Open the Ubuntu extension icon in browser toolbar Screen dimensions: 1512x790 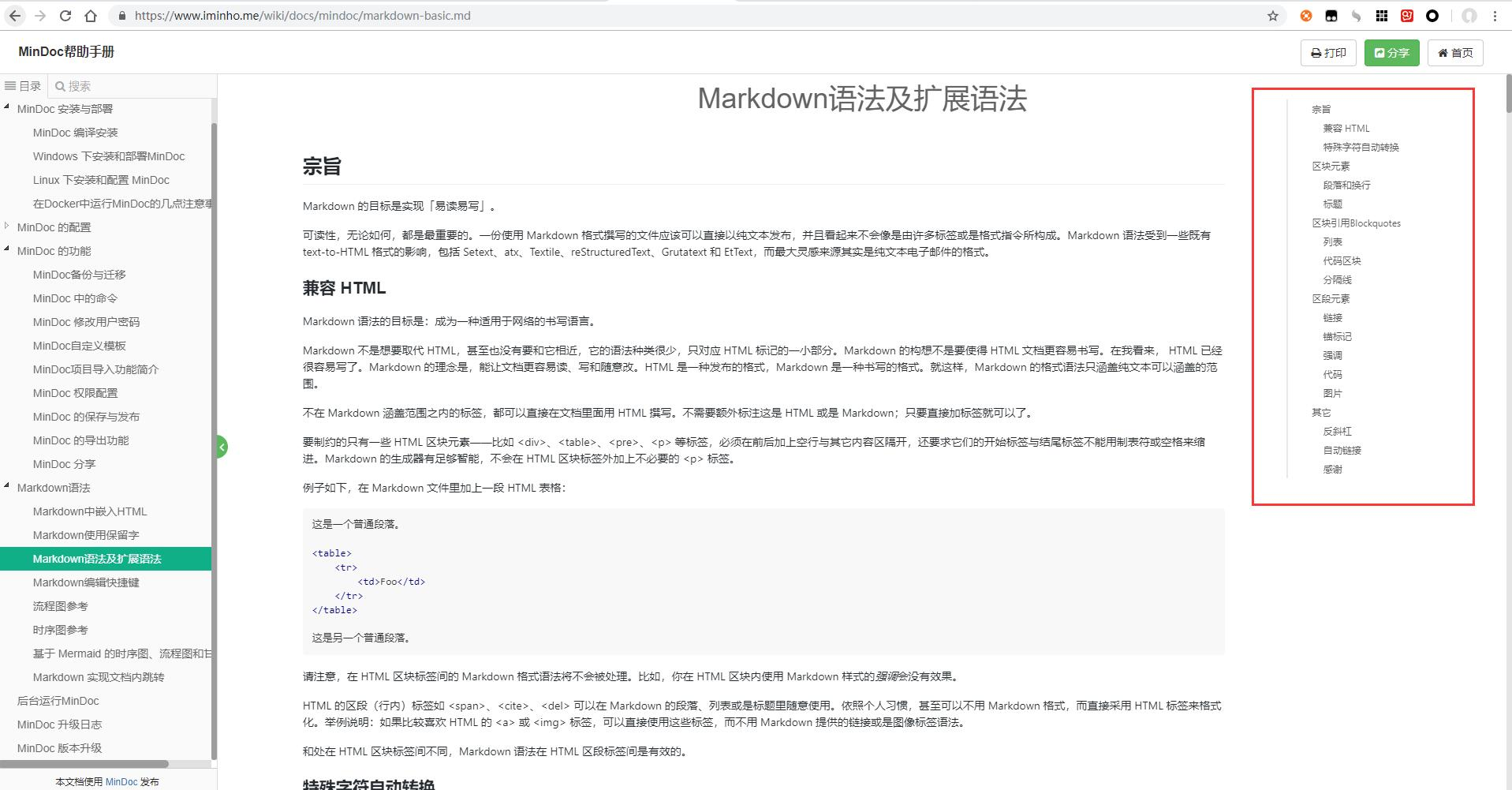click(1306, 15)
